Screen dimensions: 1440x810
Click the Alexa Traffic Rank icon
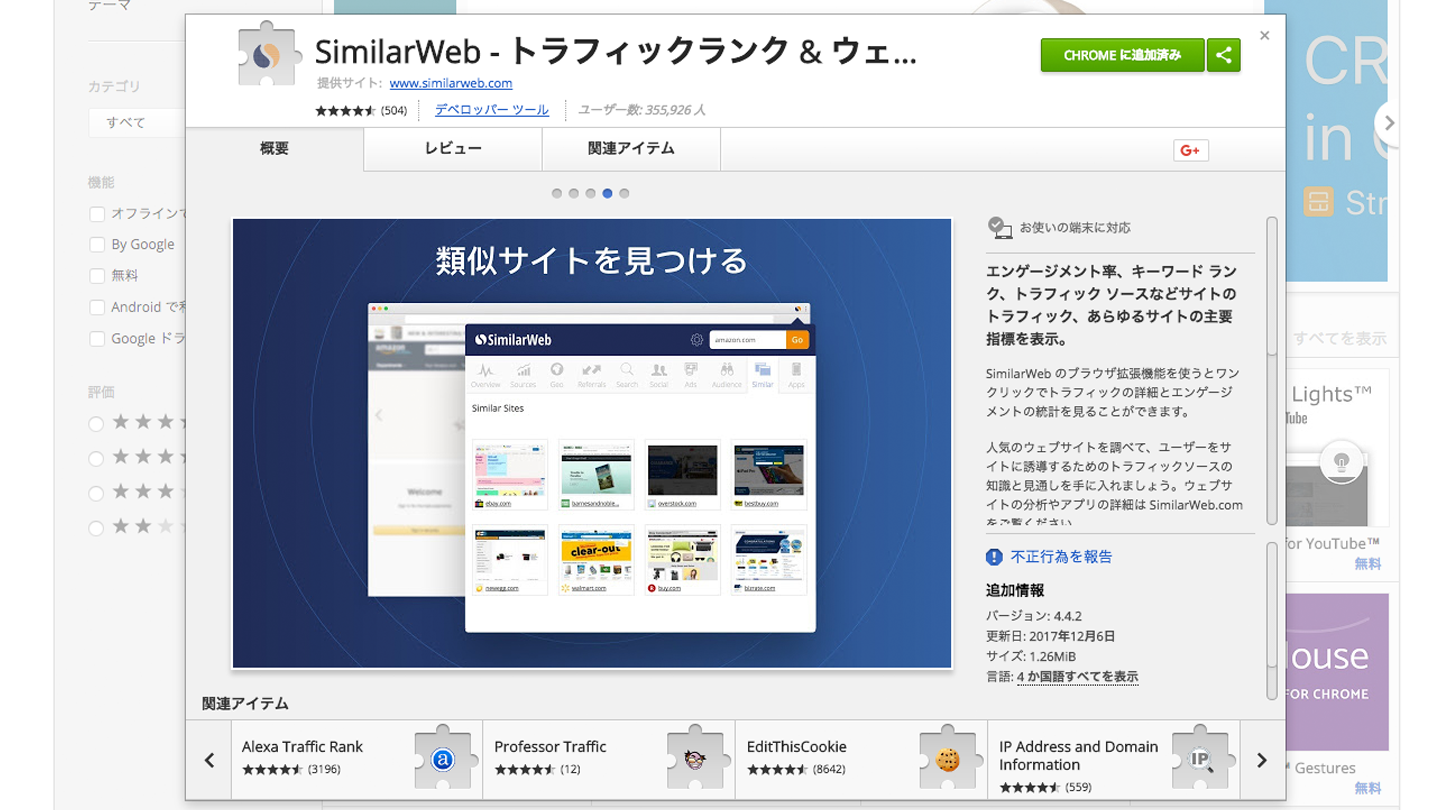(x=443, y=759)
